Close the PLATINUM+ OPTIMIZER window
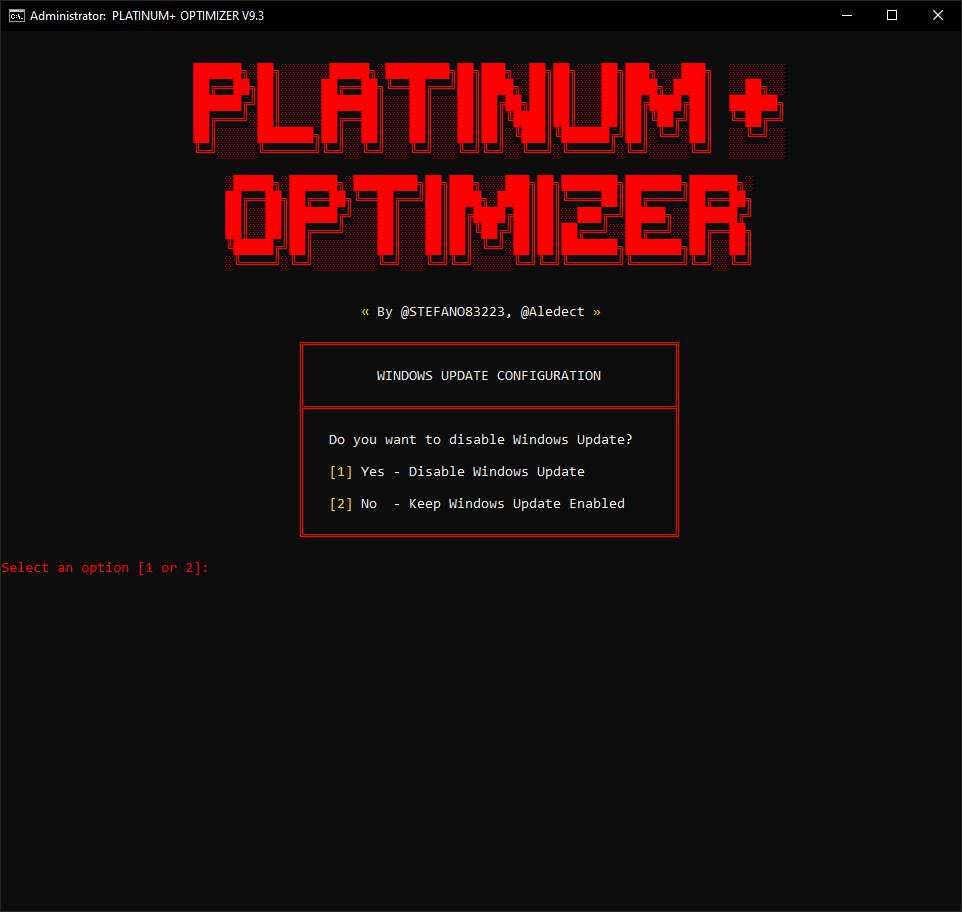This screenshot has height=912, width=962. [938, 15]
